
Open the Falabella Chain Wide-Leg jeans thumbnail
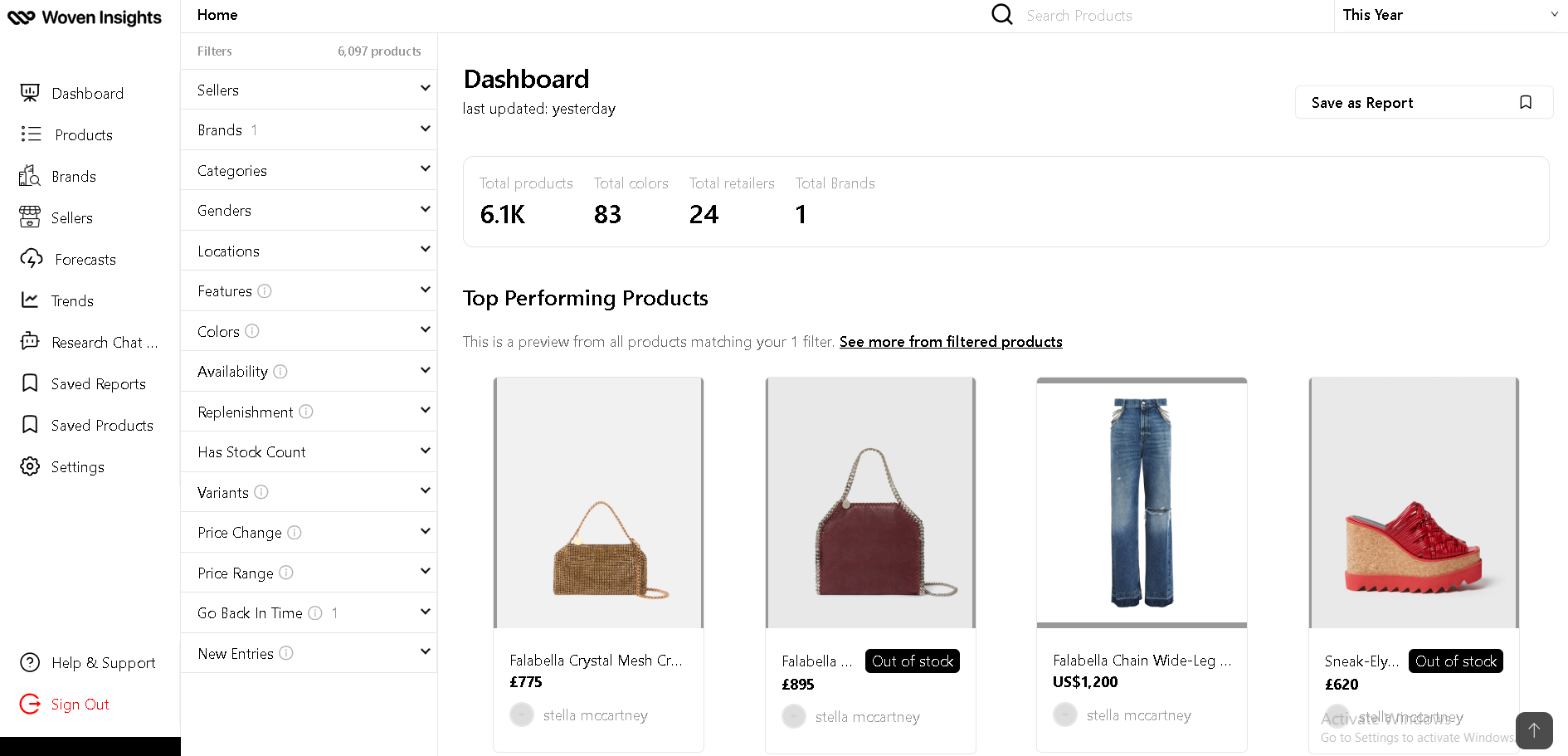[1142, 503]
